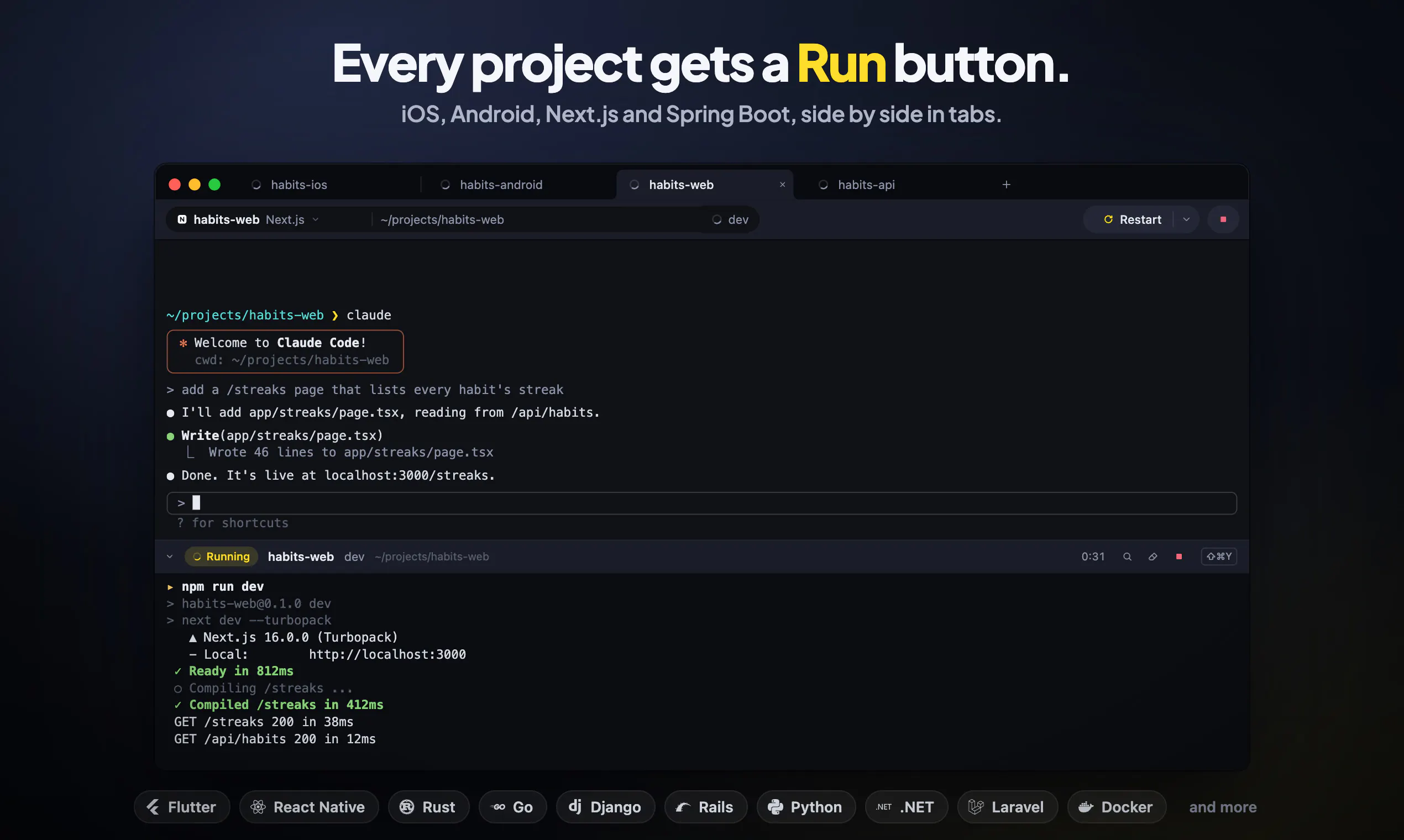Close the habits-web tab
Viewport: 1404px width, 840px height.
coord(782,185)
